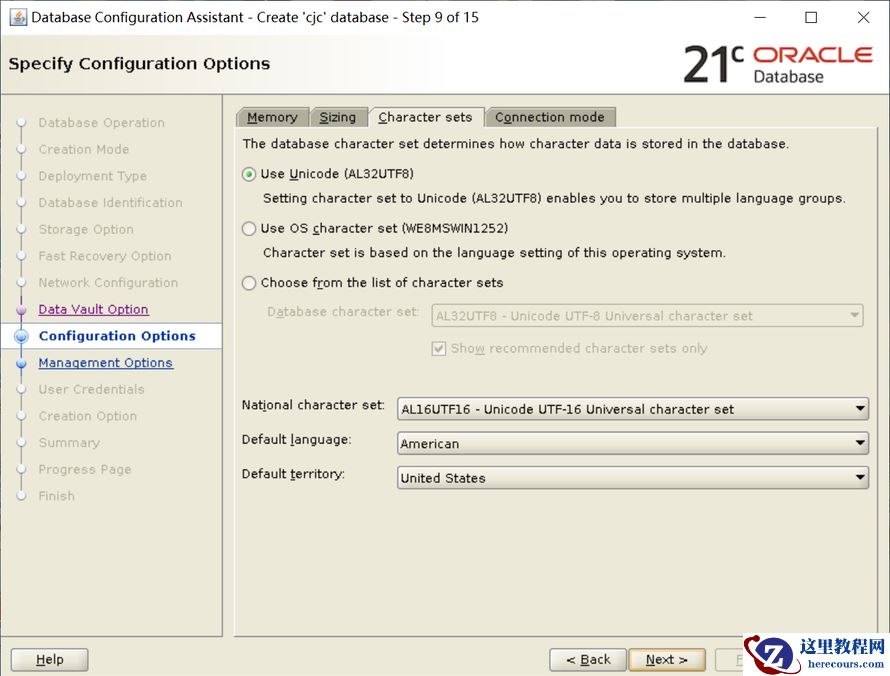This screenshot has width=890, height=676.
Task: Open the Management Options step link
Action: (106, 363)
